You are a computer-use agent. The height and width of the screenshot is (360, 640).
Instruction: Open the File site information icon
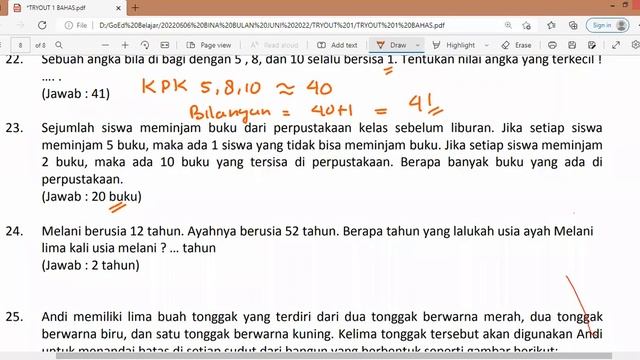[x=69, y=25]
